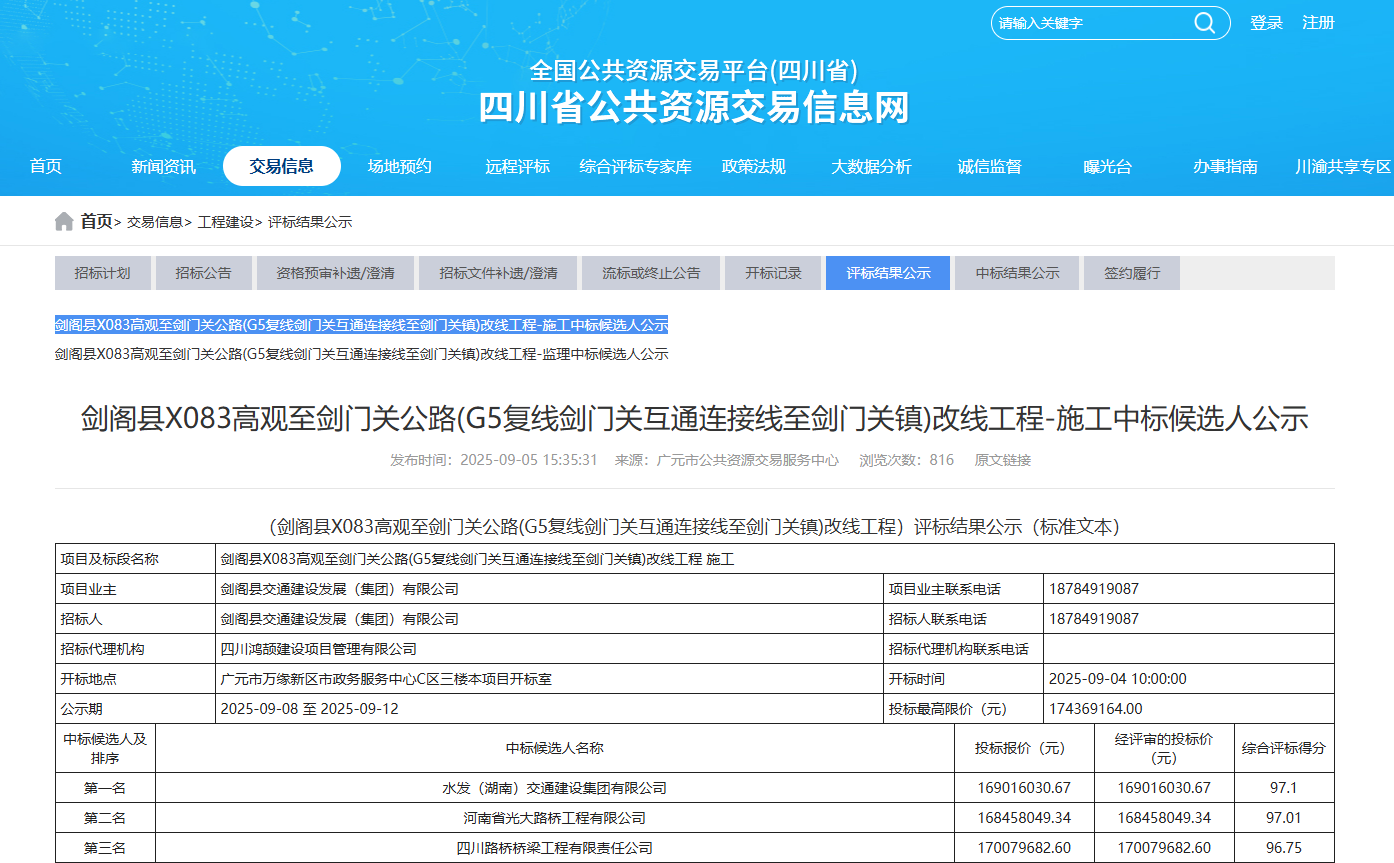
Task: Open the 曝光台 section
Action: [1106, 167]
